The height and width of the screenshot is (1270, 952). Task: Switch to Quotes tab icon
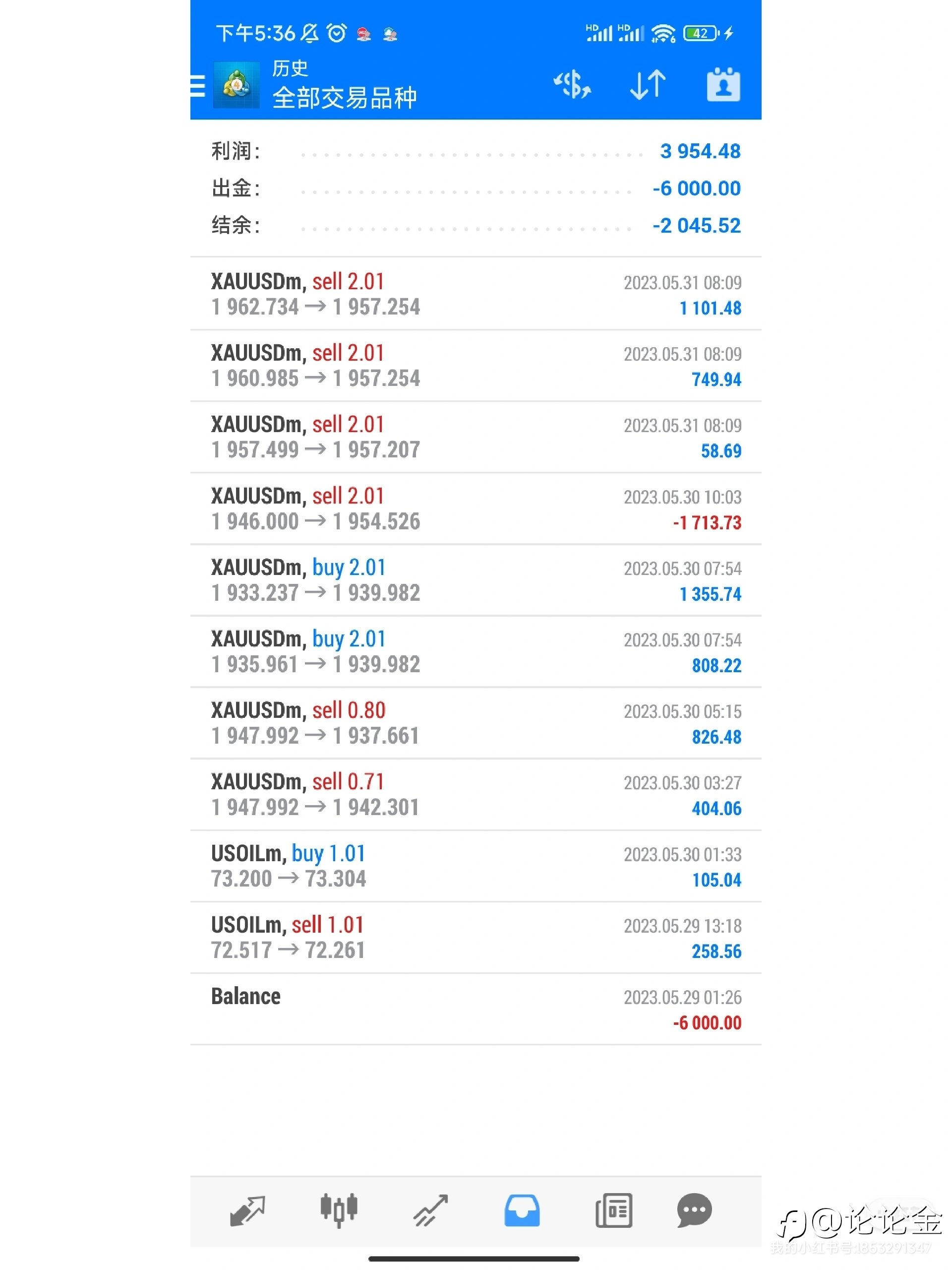[247, 1210]
